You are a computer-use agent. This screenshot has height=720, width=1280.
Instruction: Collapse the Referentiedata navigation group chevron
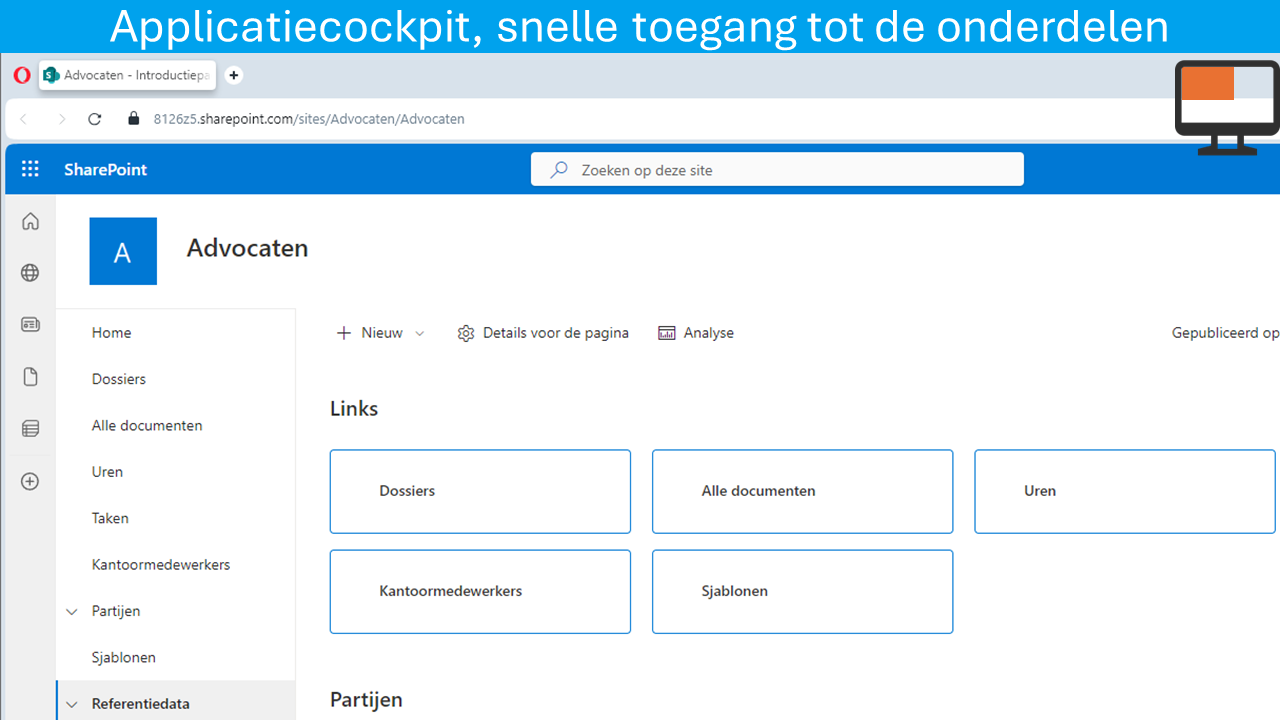[x=71, y=704]
